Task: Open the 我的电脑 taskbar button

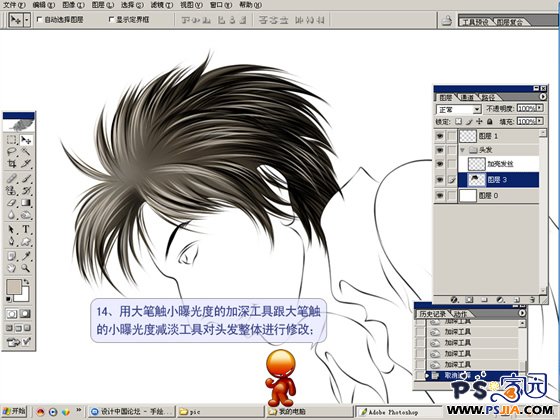Action: [309, 412]
